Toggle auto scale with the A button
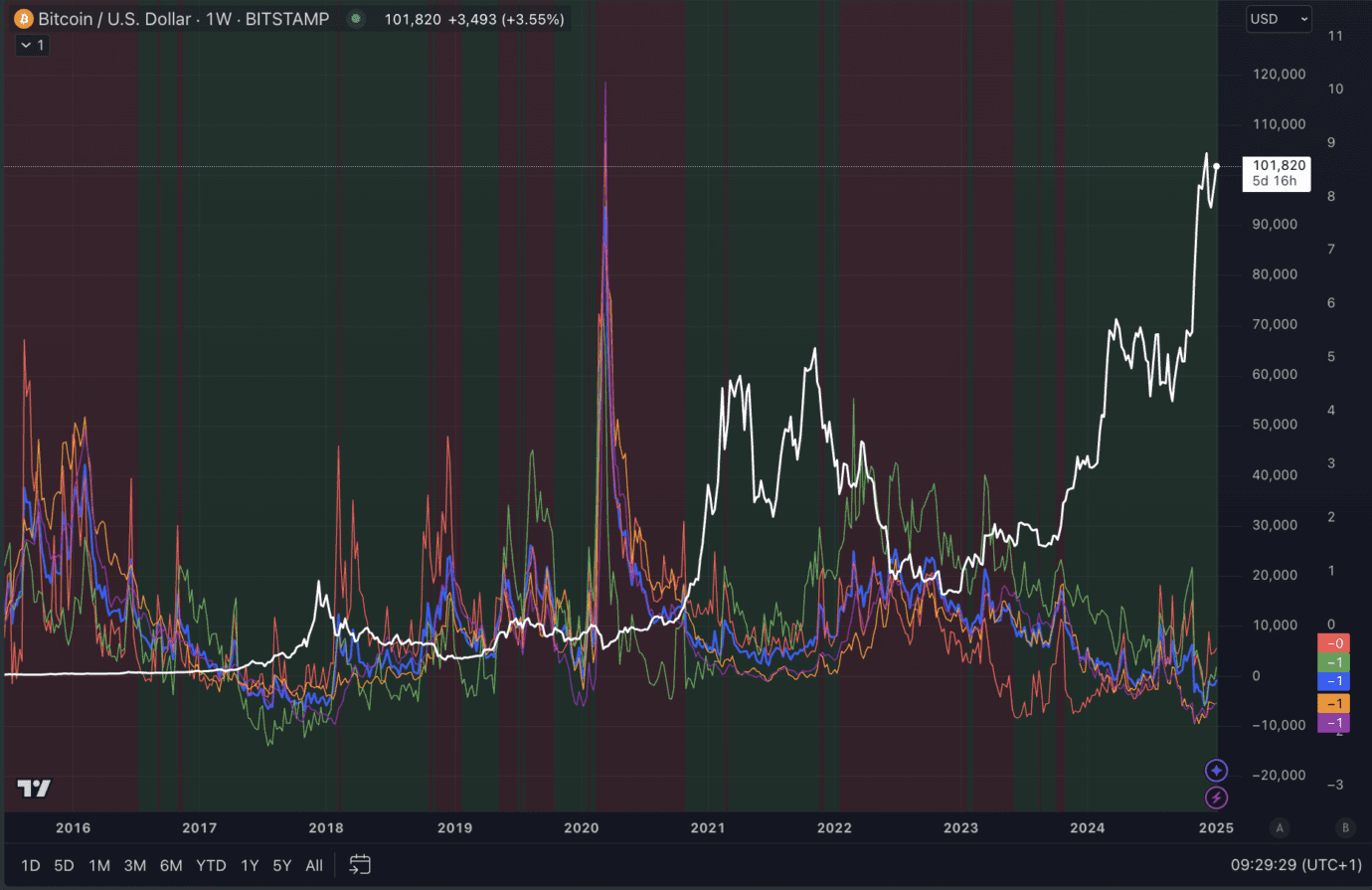 [x=1280, y=827]
